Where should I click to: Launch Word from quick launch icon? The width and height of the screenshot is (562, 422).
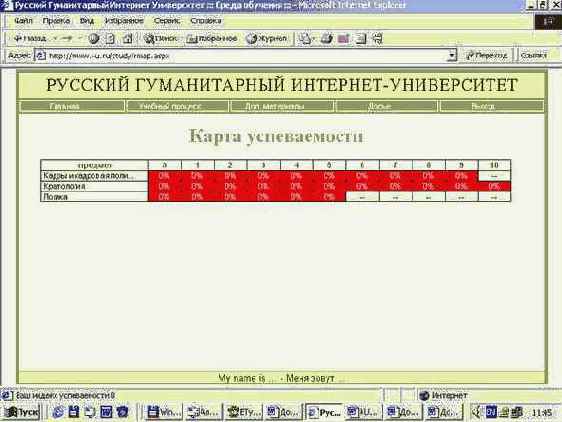pyautogui.click(x=106, y=412)
